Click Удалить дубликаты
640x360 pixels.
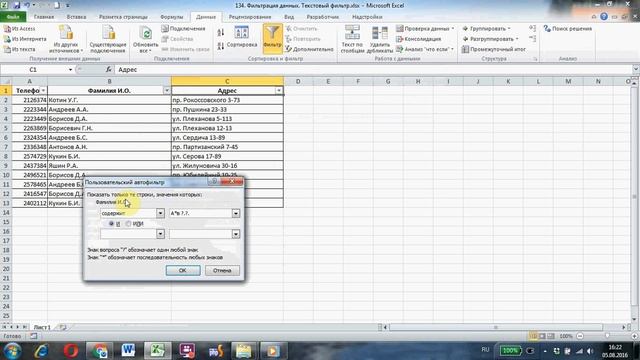click(x=380, y=39)
